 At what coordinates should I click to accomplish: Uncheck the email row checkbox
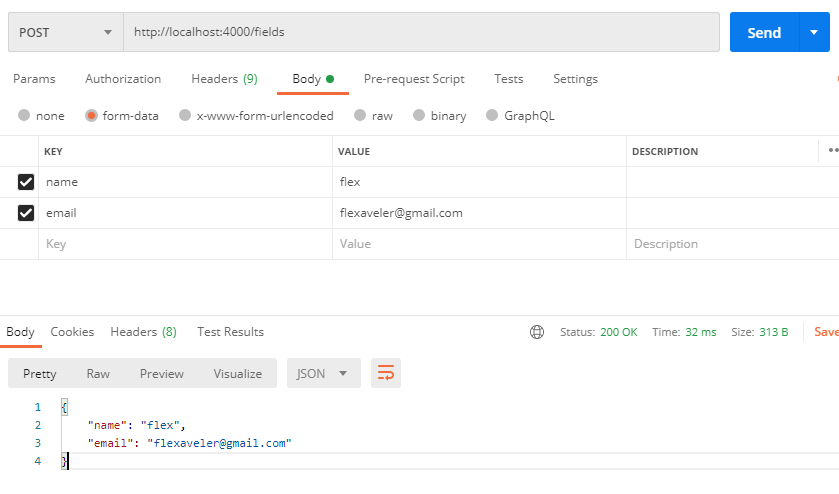(26, 213)
